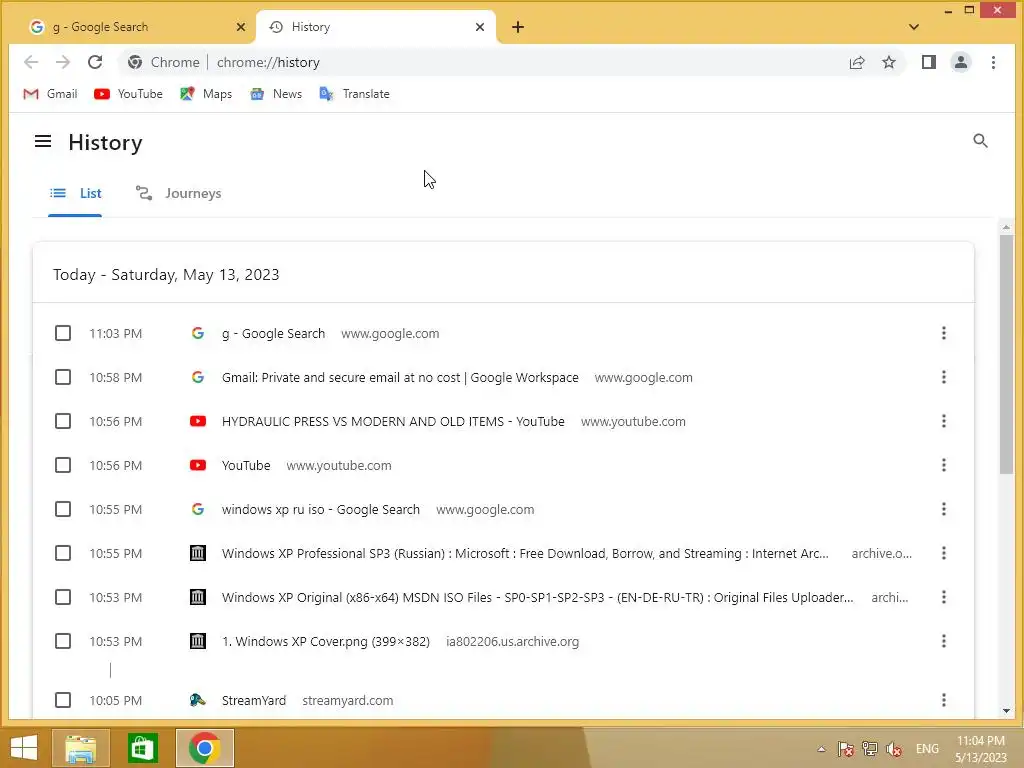Close the History tab
The height and width of the screenshot is (768, 1024).
click(480, 27)
